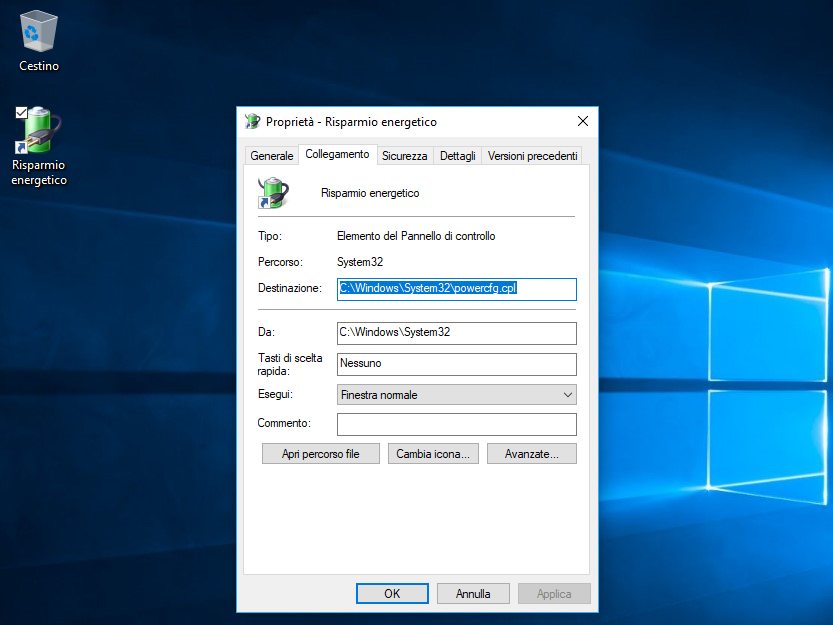
Task: Click the battery icon in the dialog title bar
Action: [253, 121]
